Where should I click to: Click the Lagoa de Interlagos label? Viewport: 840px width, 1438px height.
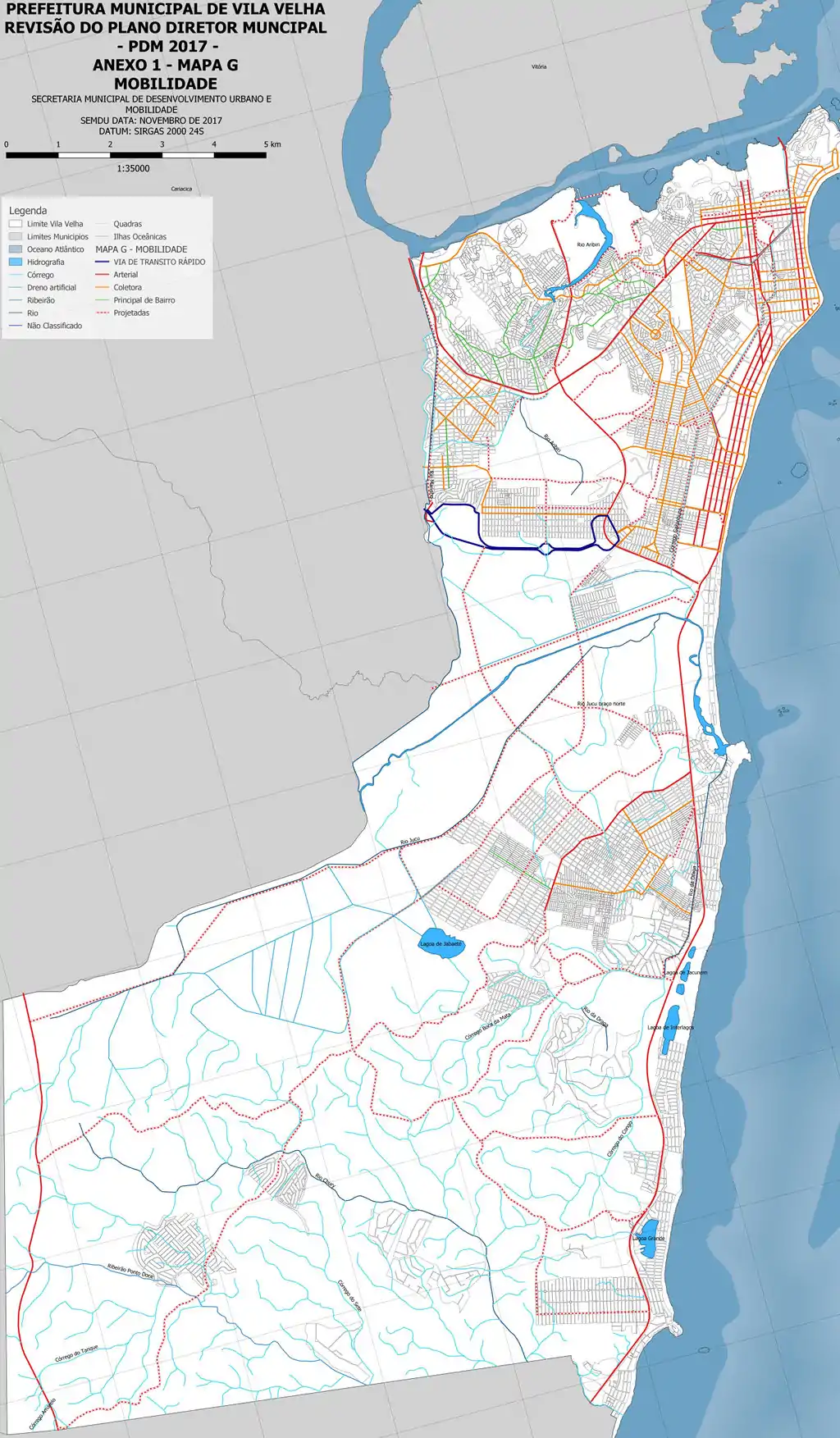coord(670,1027)
